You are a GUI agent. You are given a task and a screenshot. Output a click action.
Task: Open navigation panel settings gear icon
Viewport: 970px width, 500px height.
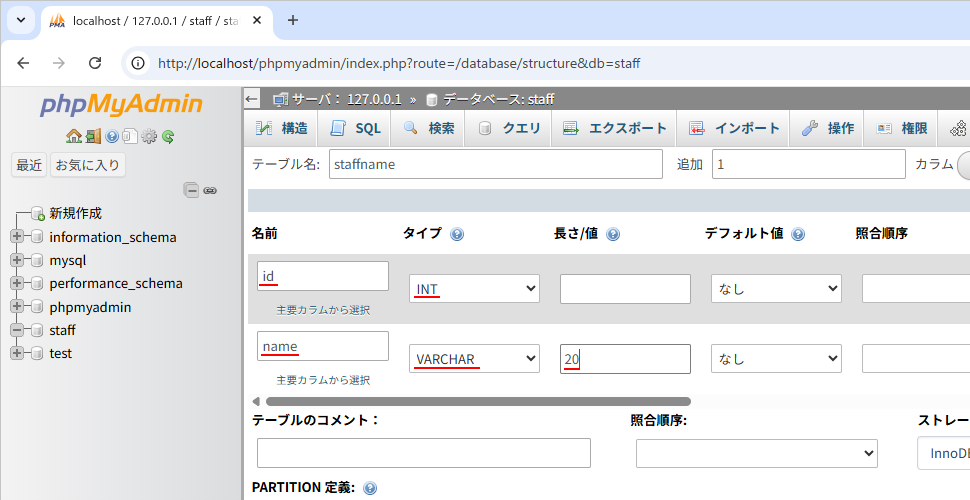[149, 136]
